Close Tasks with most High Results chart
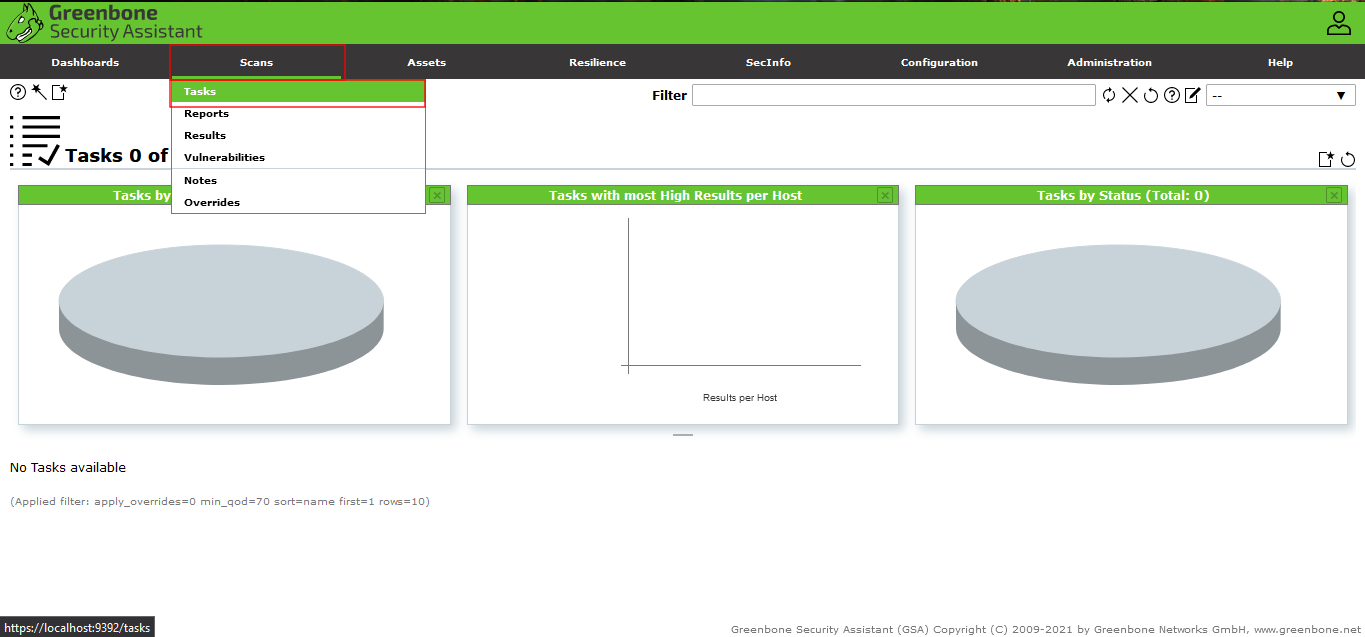Viewport: 1365px width, 637px height. (x=885, y=195)
